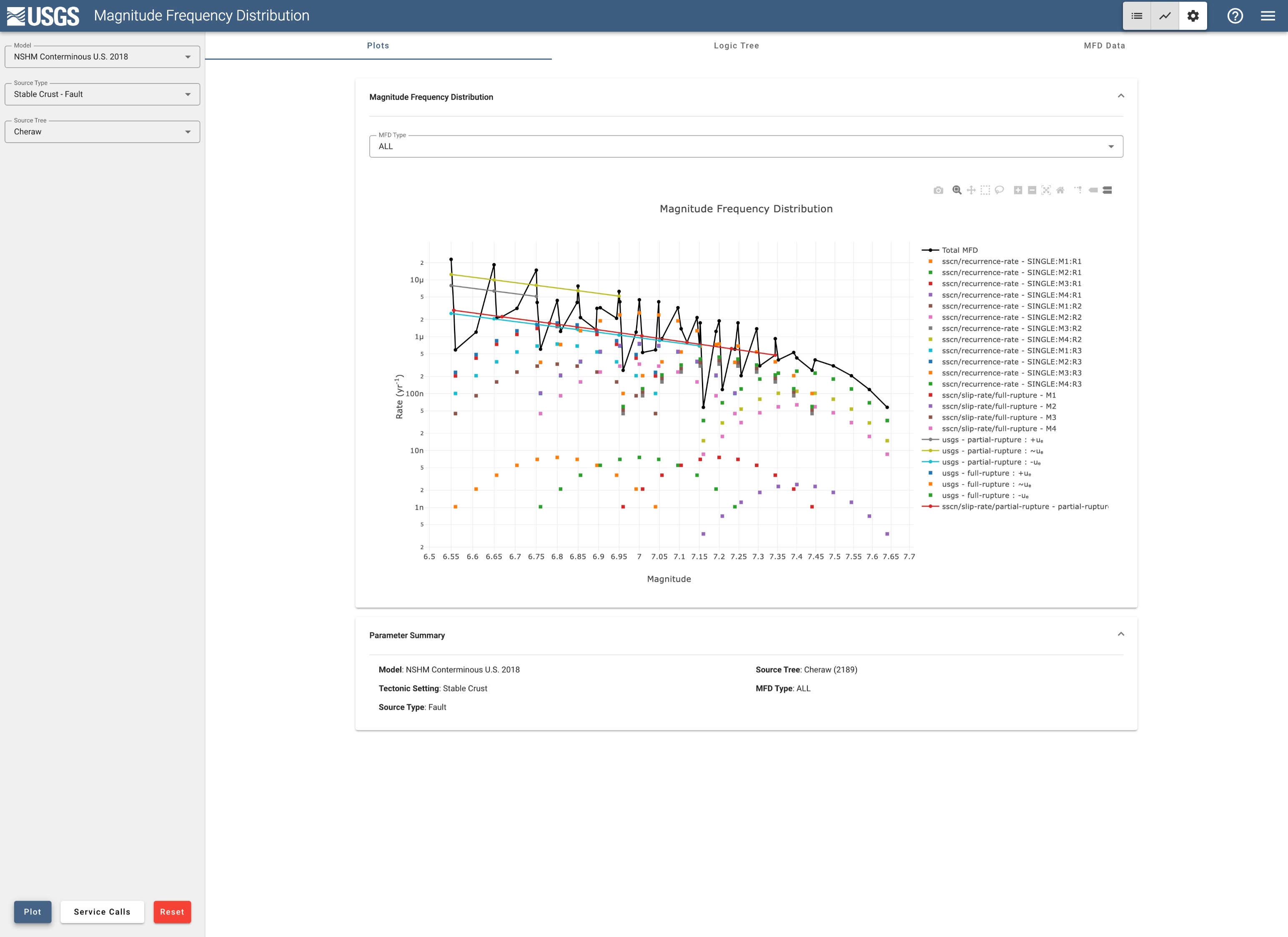1288x937 pixels.
Task: Open the hamburger menu in header
Action: (x=1268, y=16)
